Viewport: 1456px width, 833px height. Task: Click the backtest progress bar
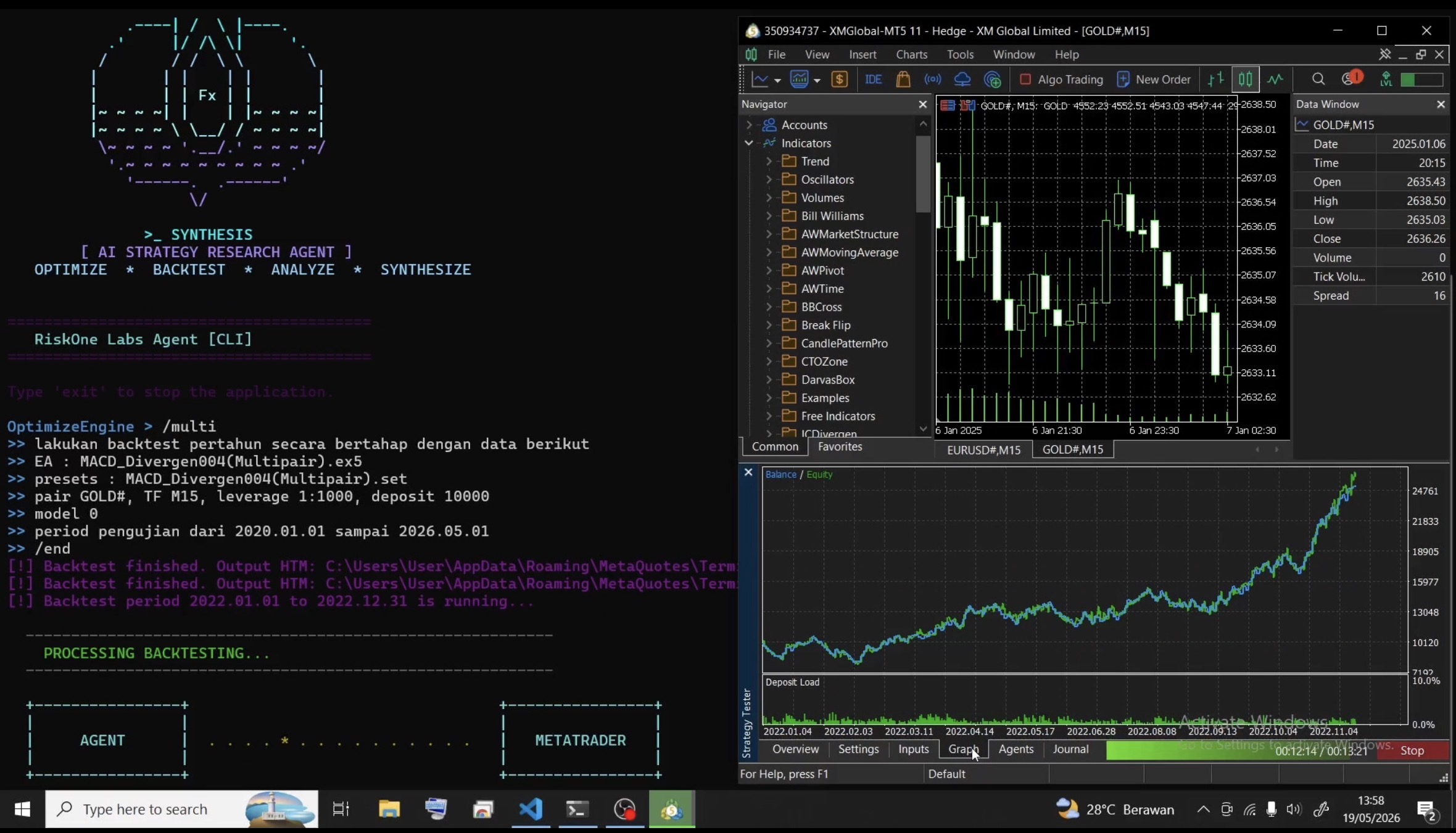point(1241,750)
